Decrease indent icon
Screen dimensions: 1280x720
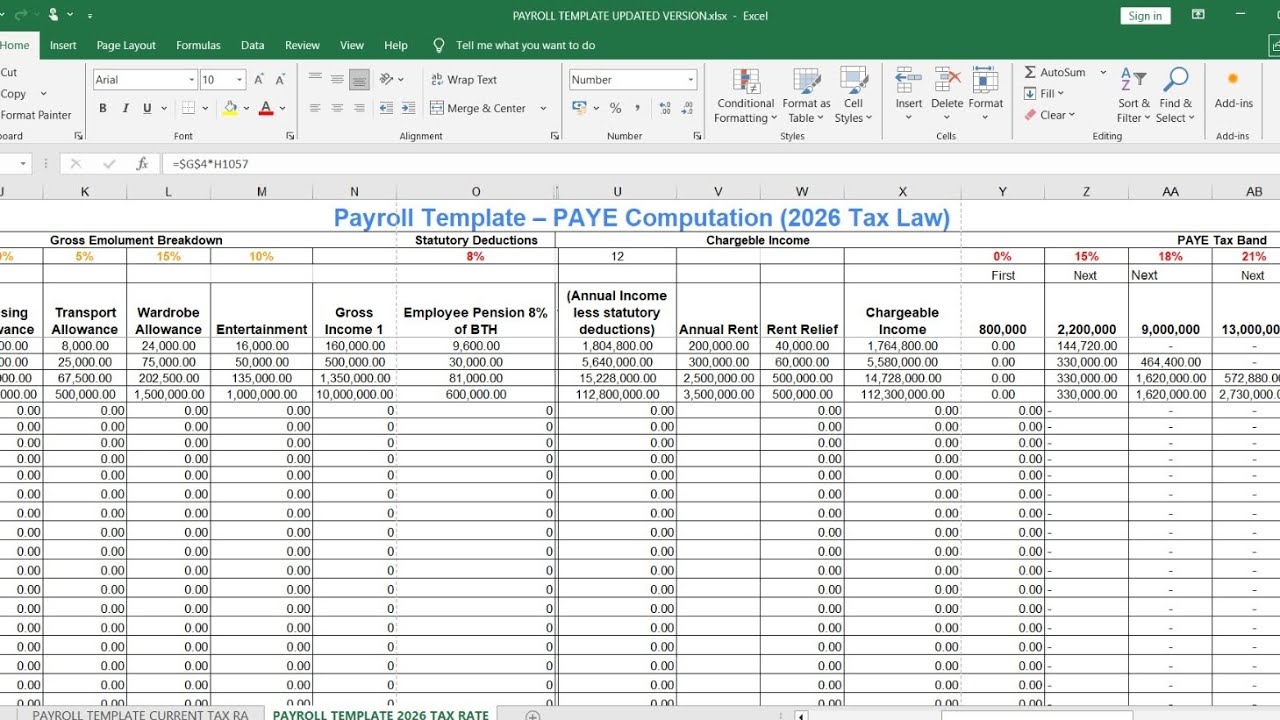pyautogui.click(x=385, y=108)
